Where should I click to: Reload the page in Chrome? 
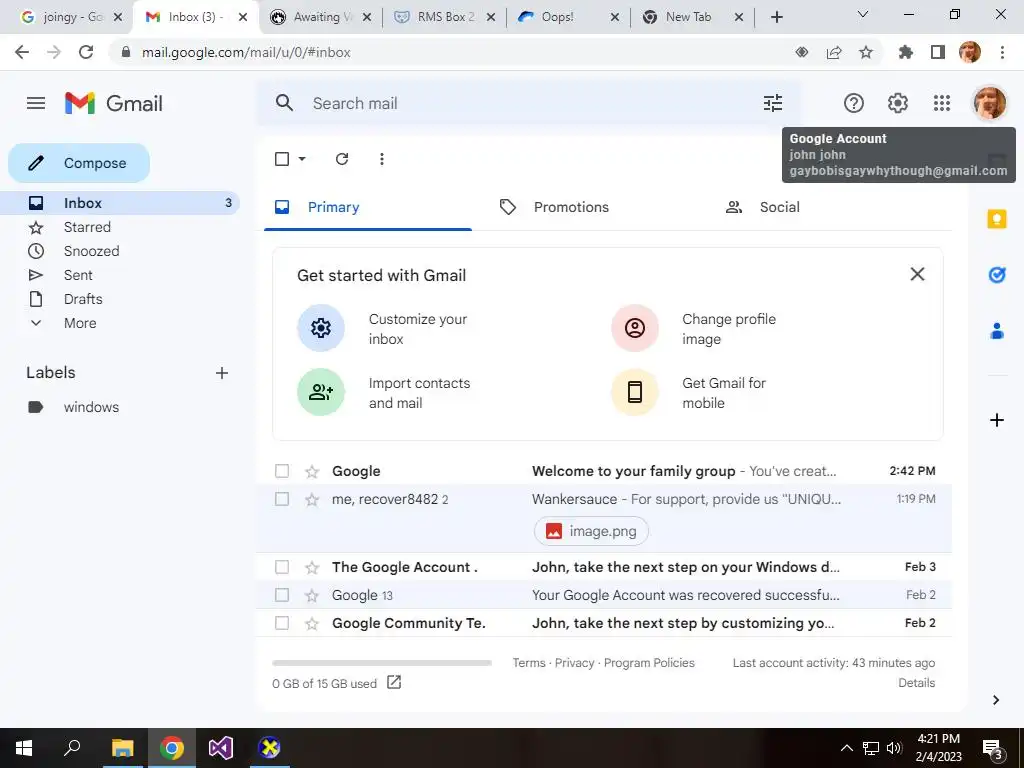pyautogui.click(x=86, y=52)
